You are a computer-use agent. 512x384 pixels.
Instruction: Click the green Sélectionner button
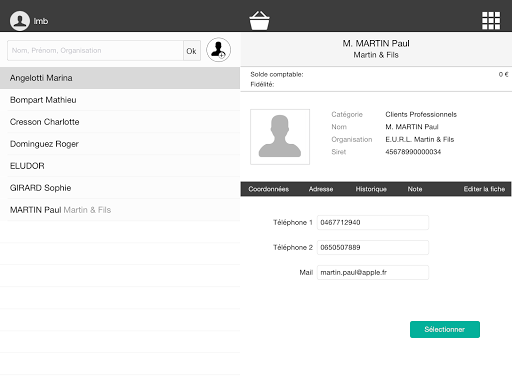(x=445, y=329)
